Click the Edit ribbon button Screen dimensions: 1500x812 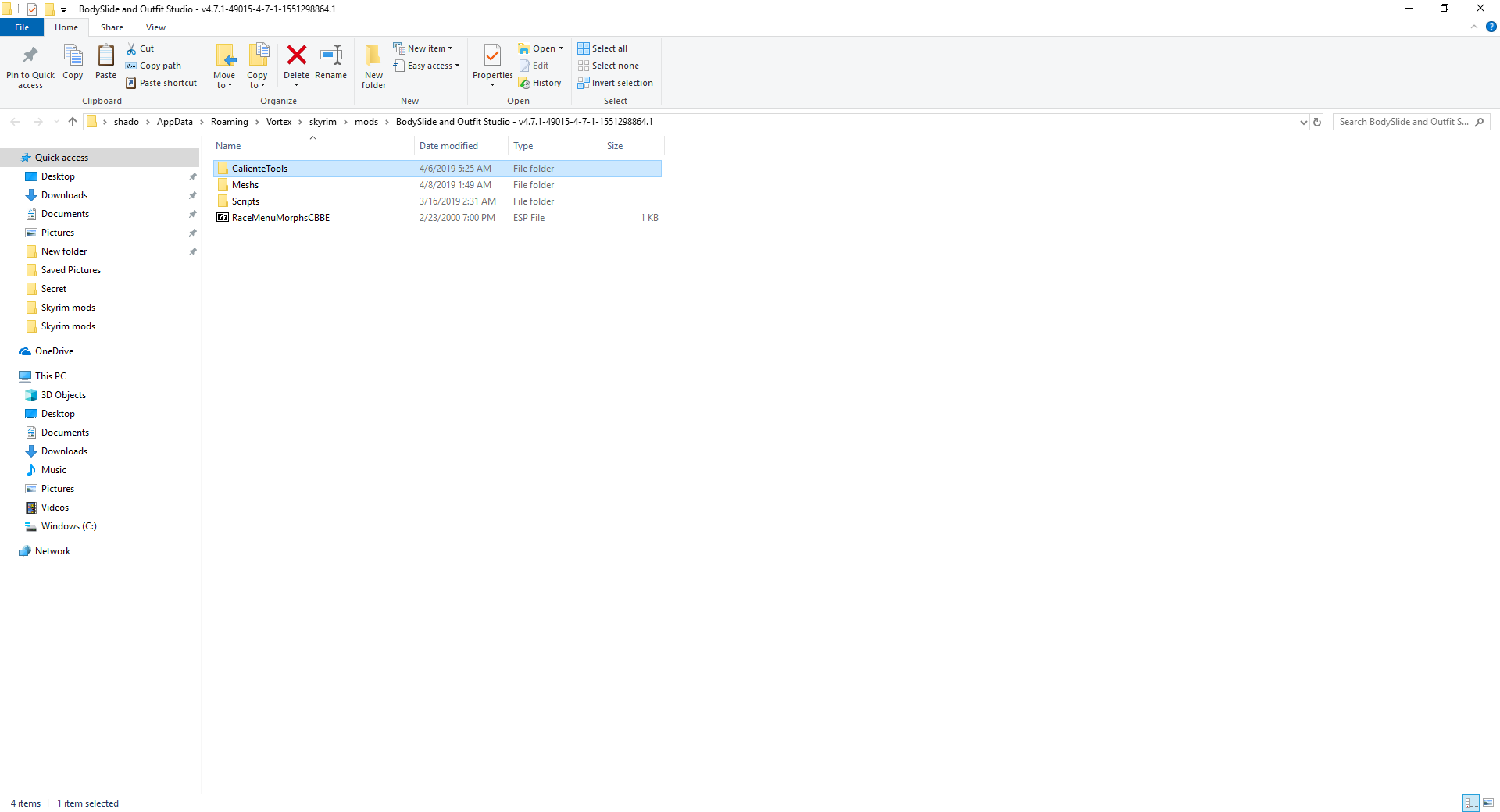point(534,66)
